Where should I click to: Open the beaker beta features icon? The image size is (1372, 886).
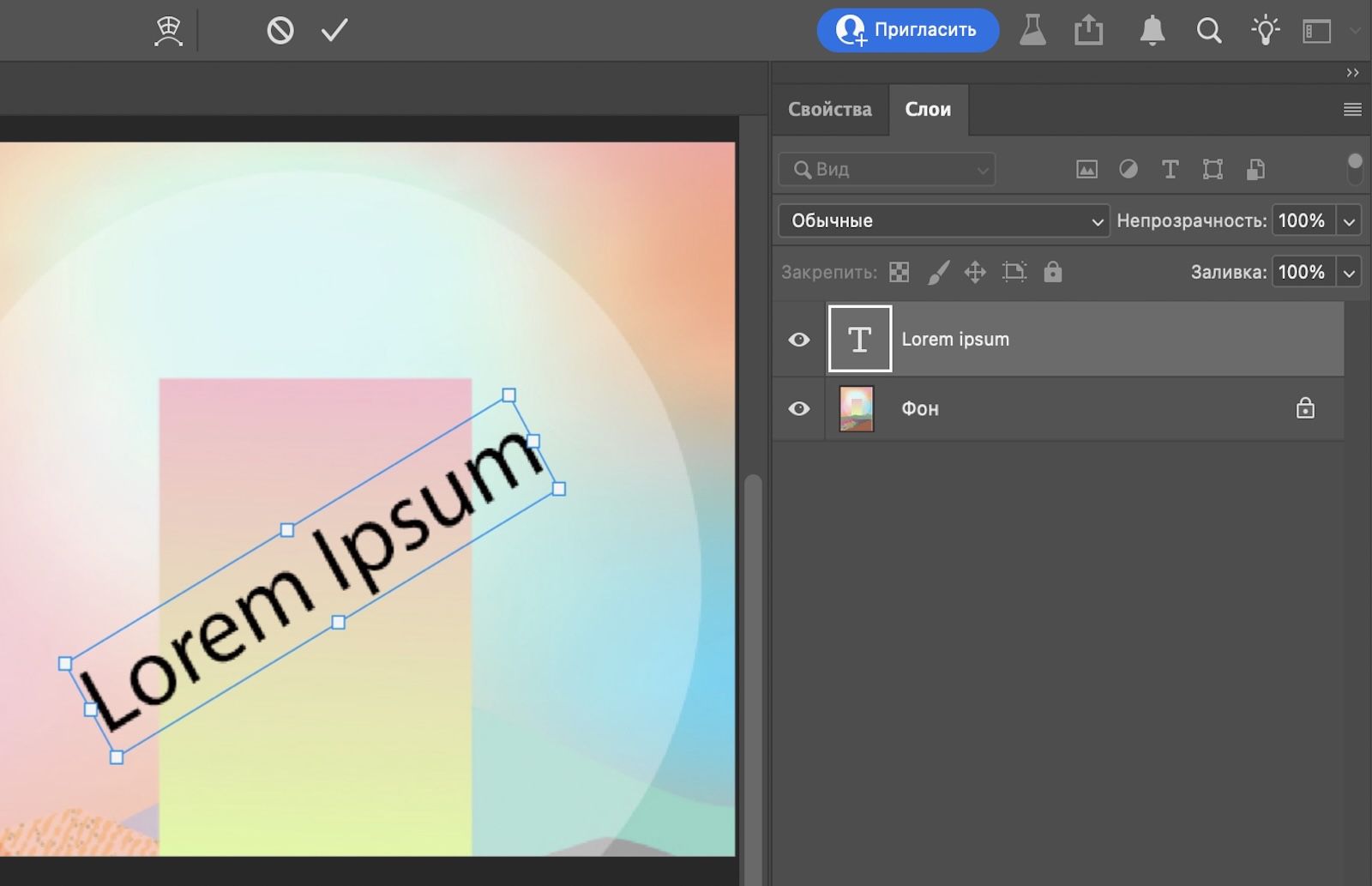click(x=1032, y=31)
